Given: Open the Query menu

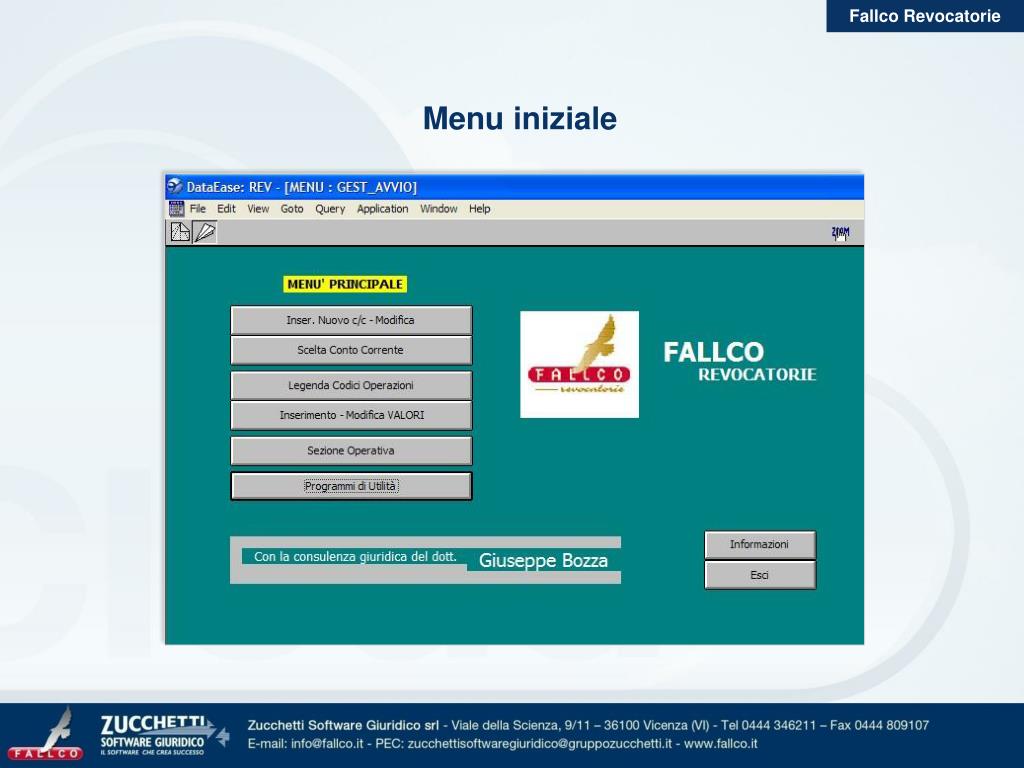Looking at the screenshot, I should (x=330, y=209).
